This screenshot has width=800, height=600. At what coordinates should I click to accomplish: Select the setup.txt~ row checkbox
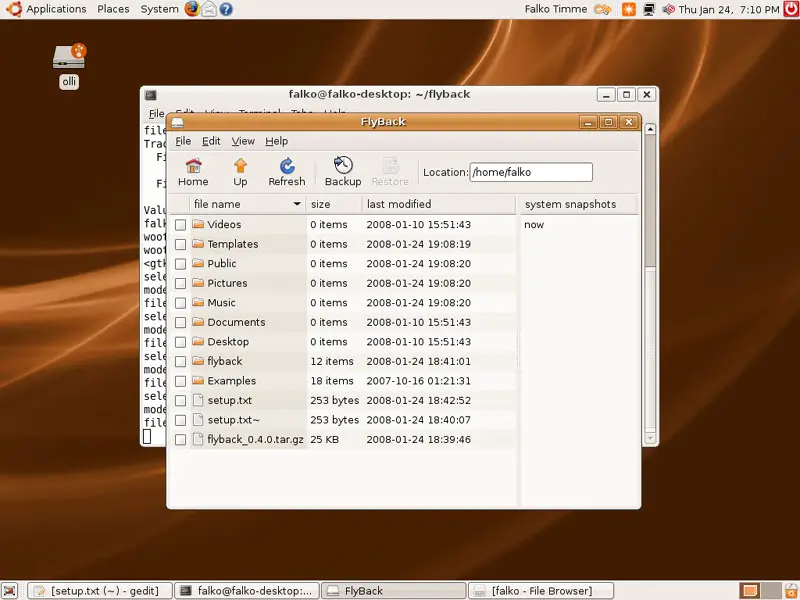pos(180,420)
